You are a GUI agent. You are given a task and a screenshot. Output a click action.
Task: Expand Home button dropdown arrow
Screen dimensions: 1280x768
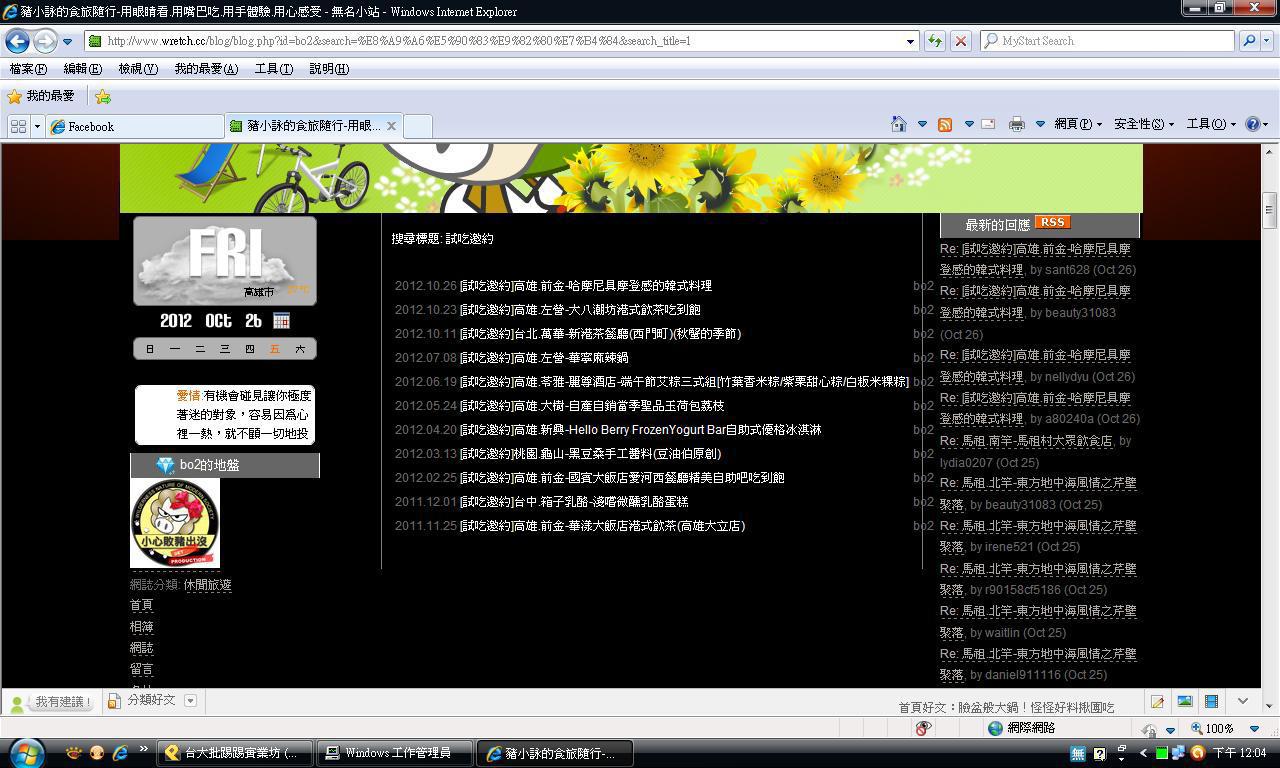click(922, 124)
